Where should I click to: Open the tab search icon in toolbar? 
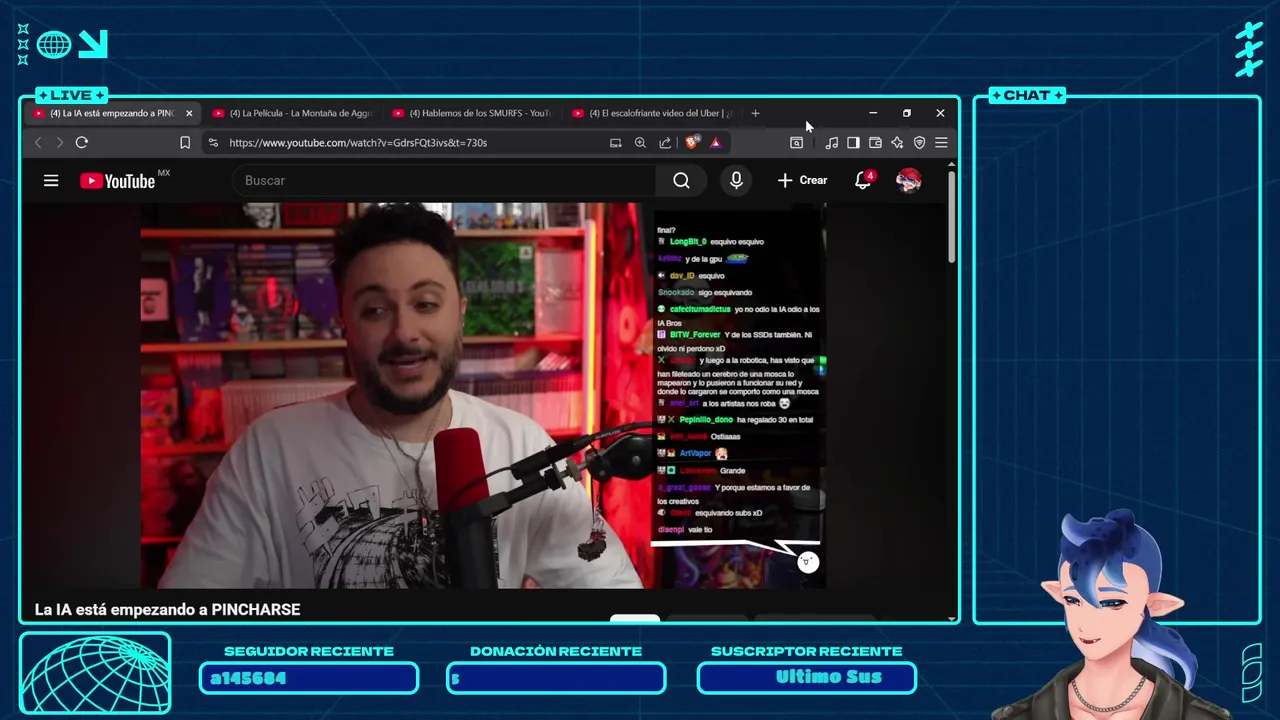pos(796,143)
